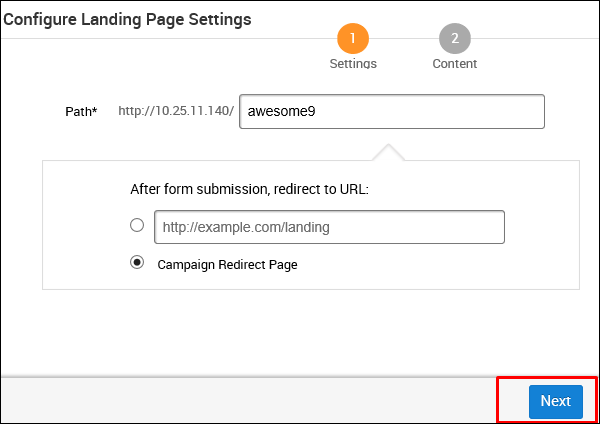This screenshot has height=424, width=600.
Task: Click the required asterisk beside Path
Action: pos(95,110)
